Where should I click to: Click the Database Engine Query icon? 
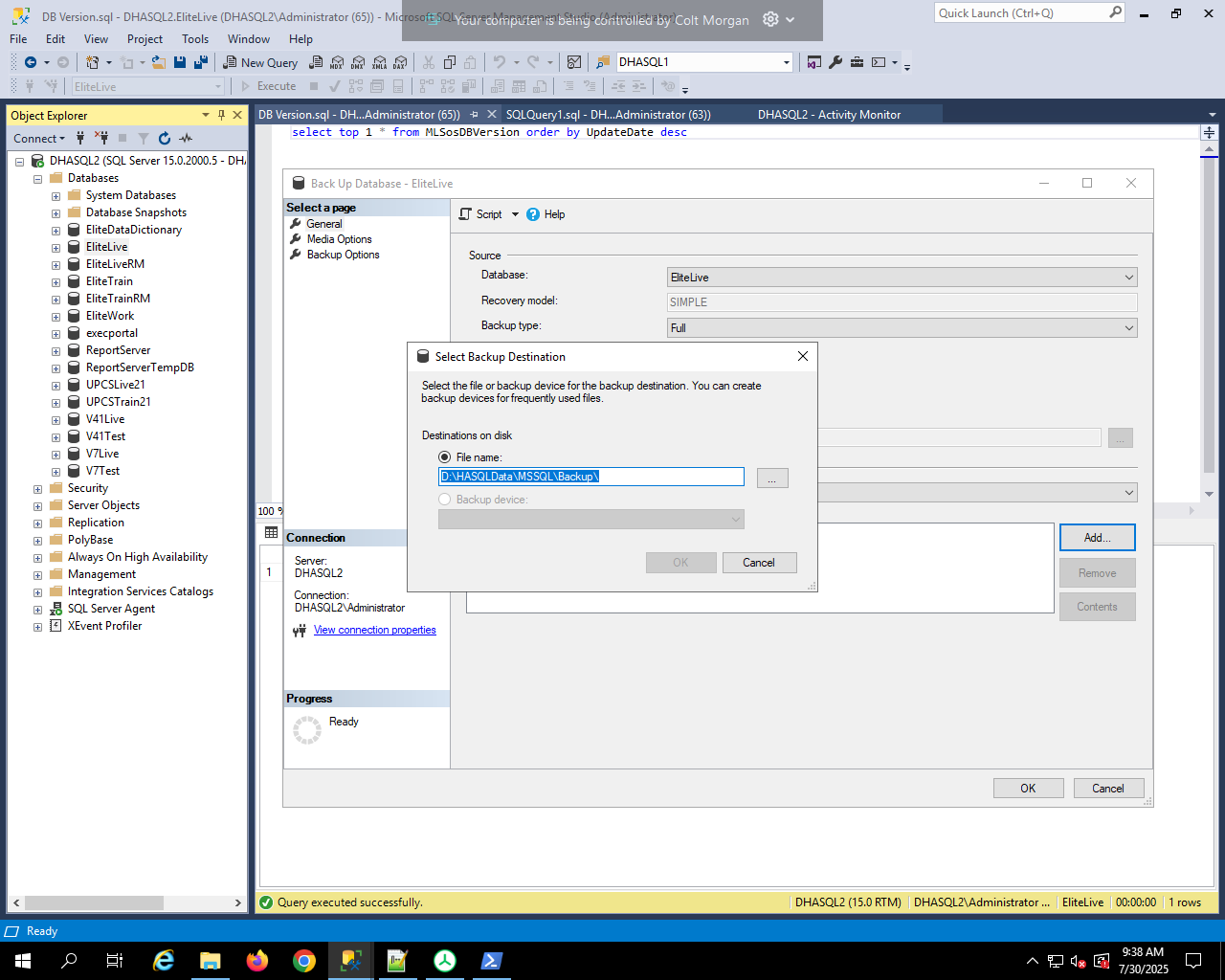[316, 62]
